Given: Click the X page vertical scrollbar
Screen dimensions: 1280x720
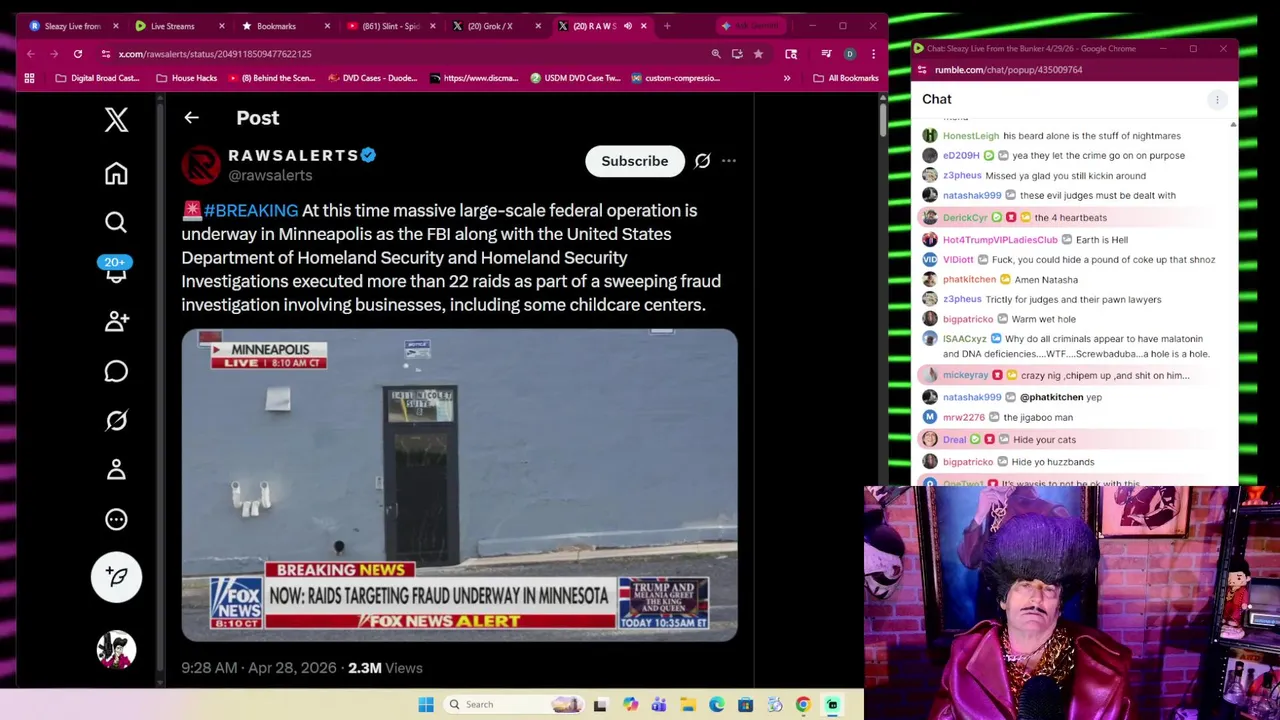Looking at the screenshot, I should click(882, 120).
